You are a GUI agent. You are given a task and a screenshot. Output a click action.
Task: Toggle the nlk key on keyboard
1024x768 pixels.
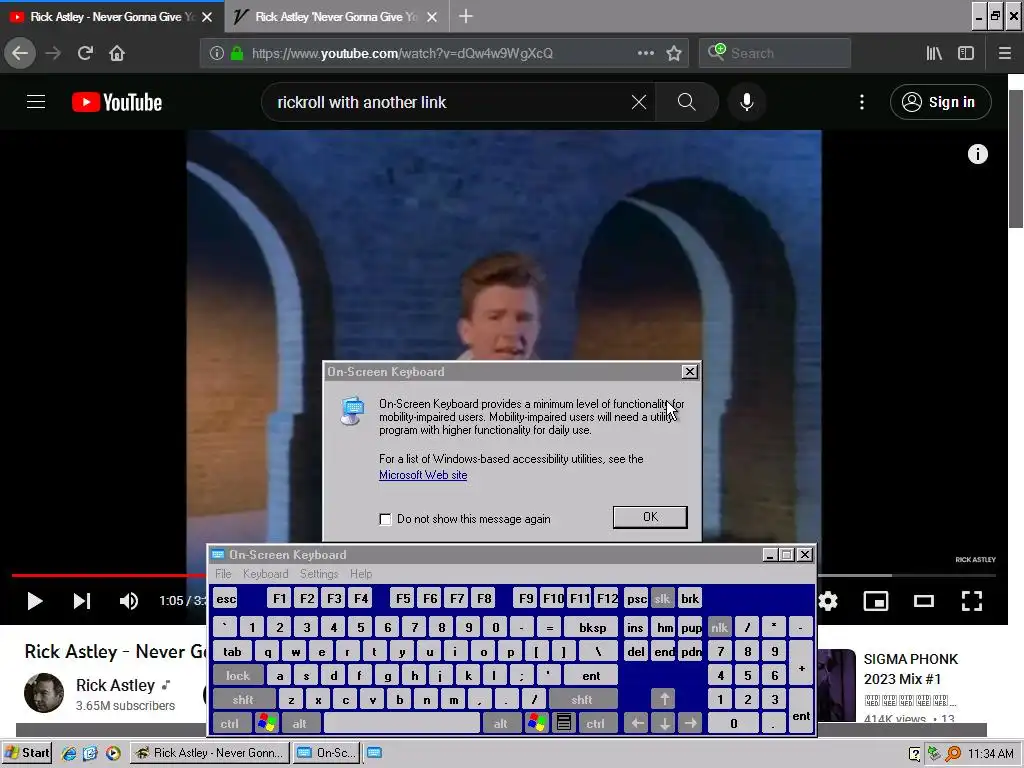[x=719, y=628]
